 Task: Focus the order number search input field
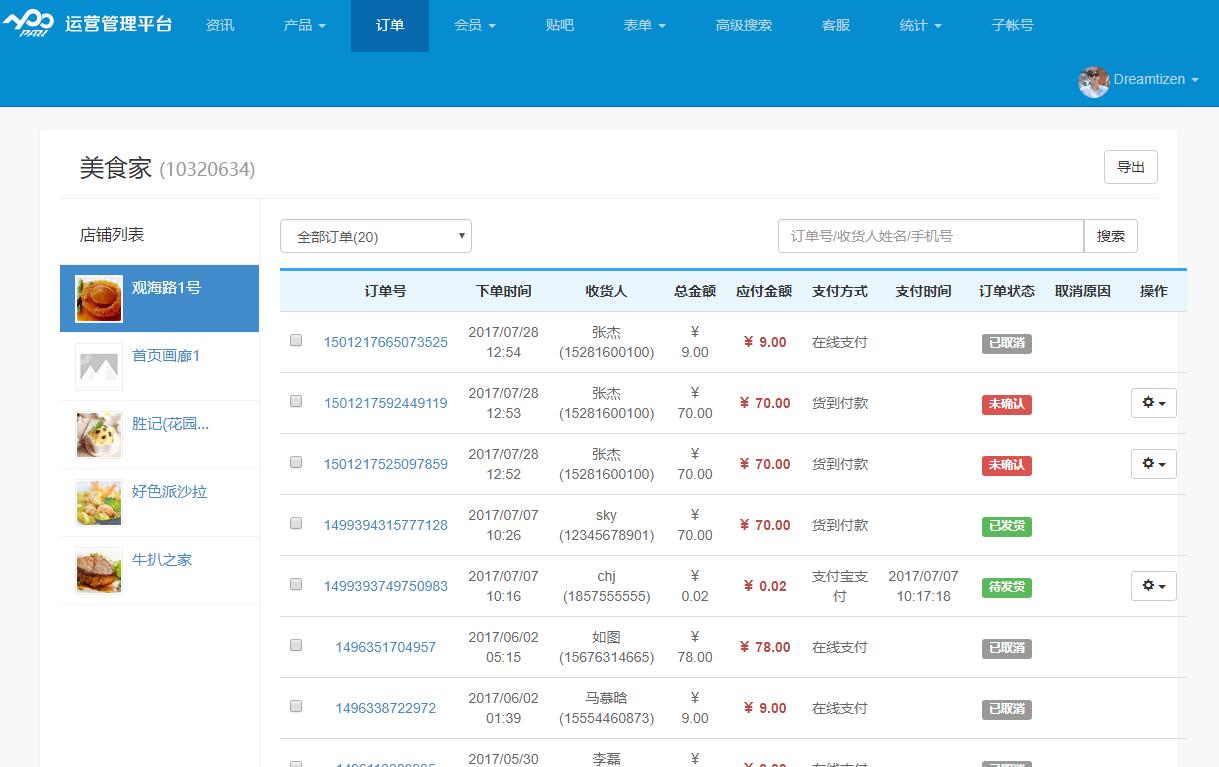930,237
